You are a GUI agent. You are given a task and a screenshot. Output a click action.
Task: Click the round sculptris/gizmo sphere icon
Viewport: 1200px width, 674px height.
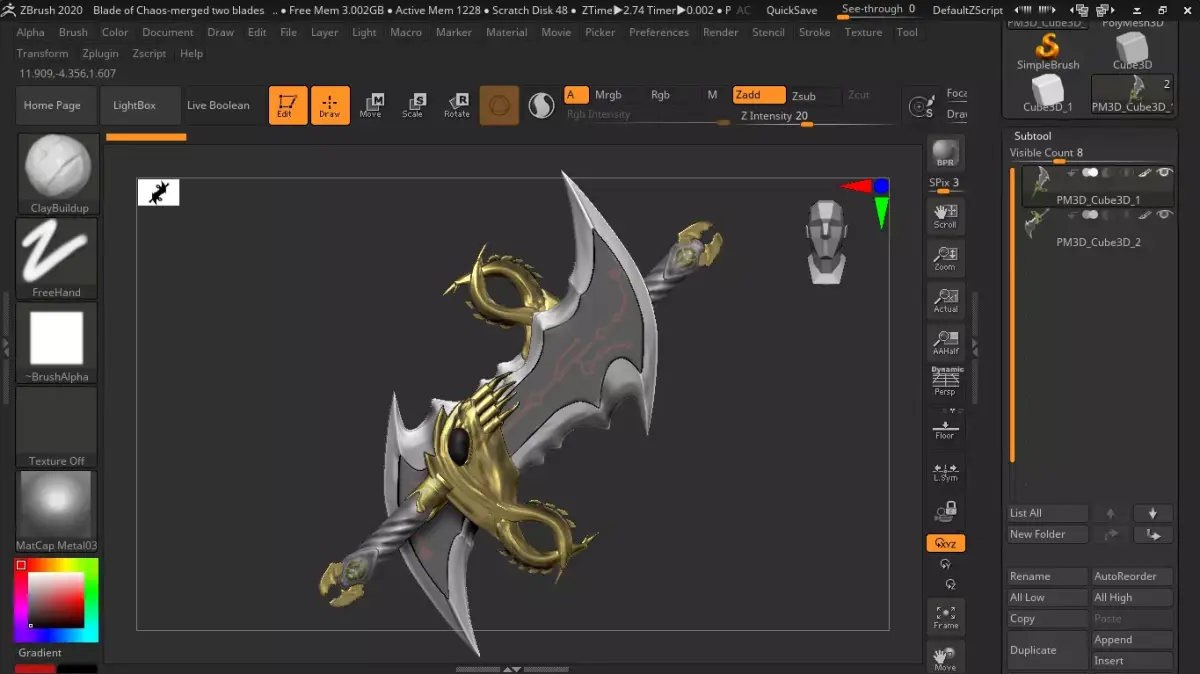(499, 105)
